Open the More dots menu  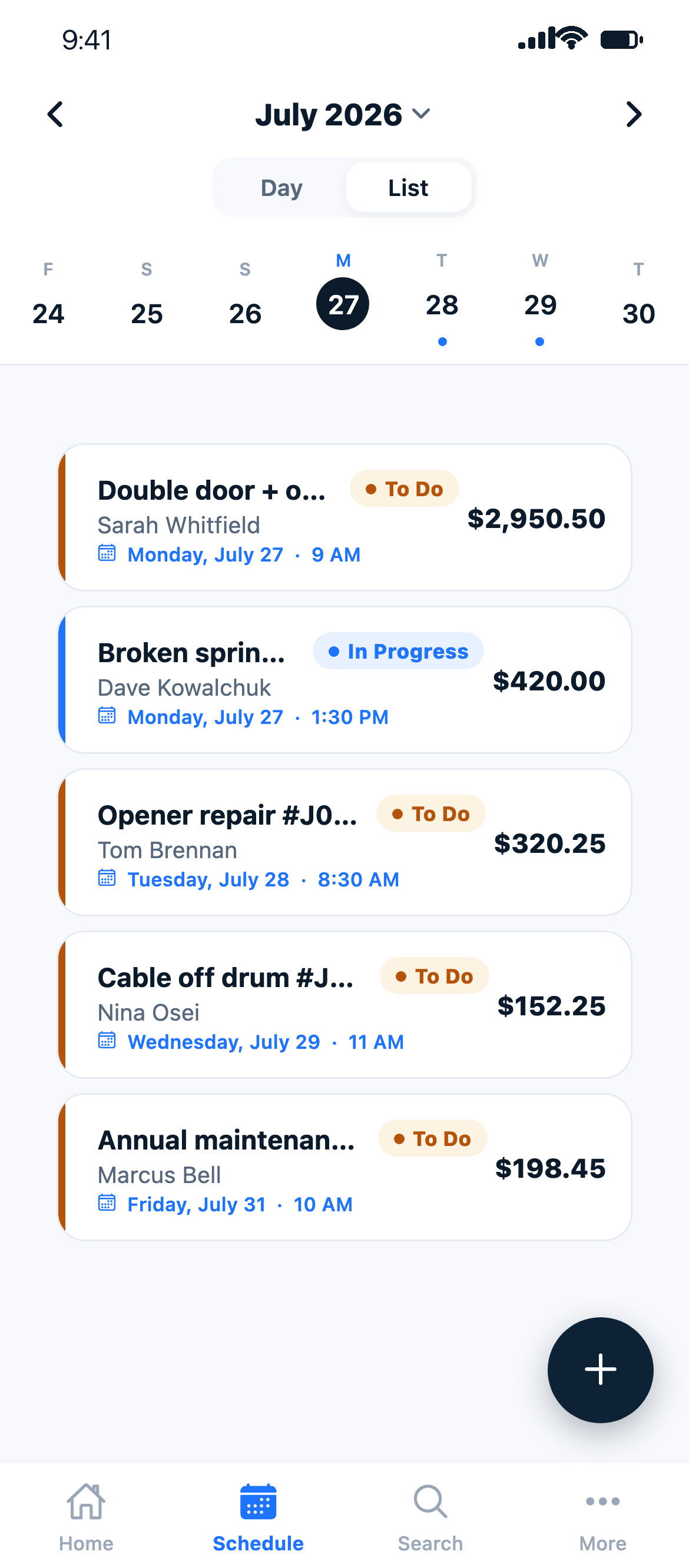click(x=602, y=1501)
